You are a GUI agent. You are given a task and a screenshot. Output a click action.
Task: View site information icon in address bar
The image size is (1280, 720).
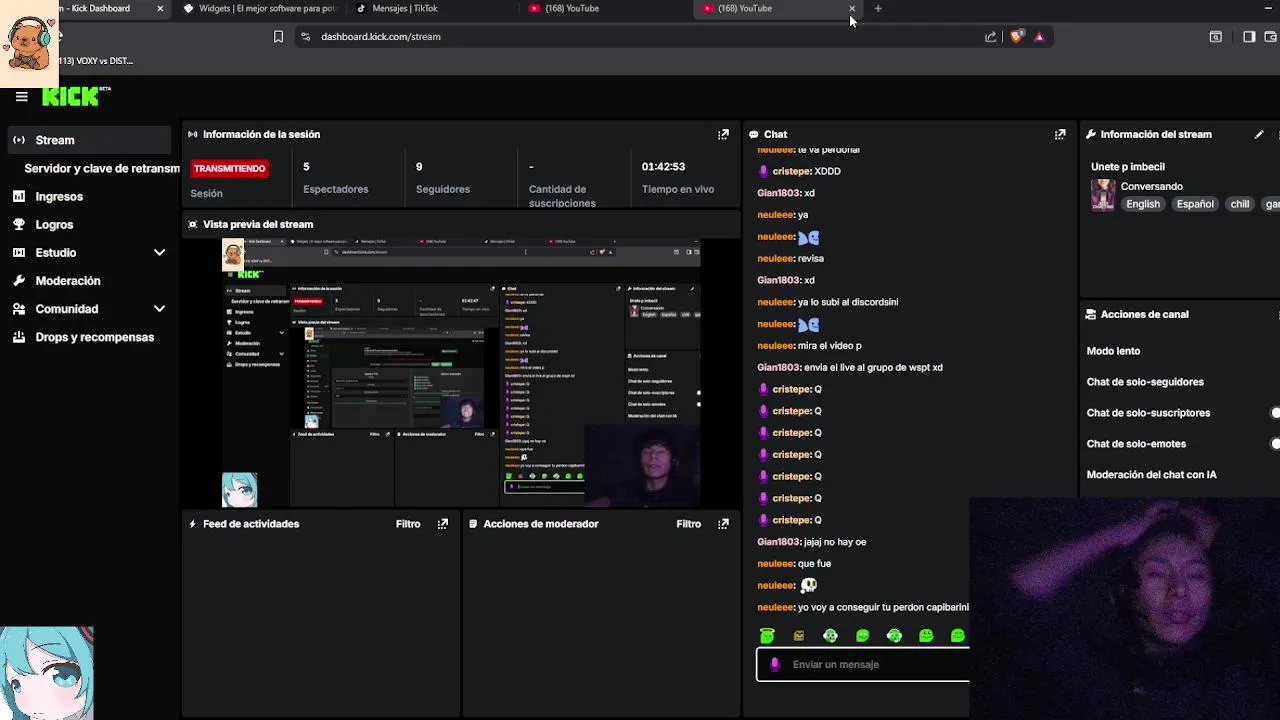click(x=306, y=37)
